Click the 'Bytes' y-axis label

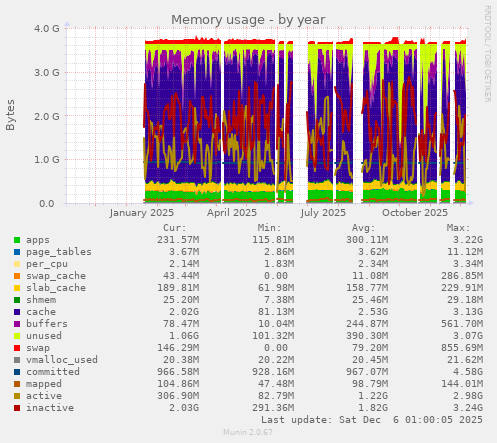click(x=11, y=115)
